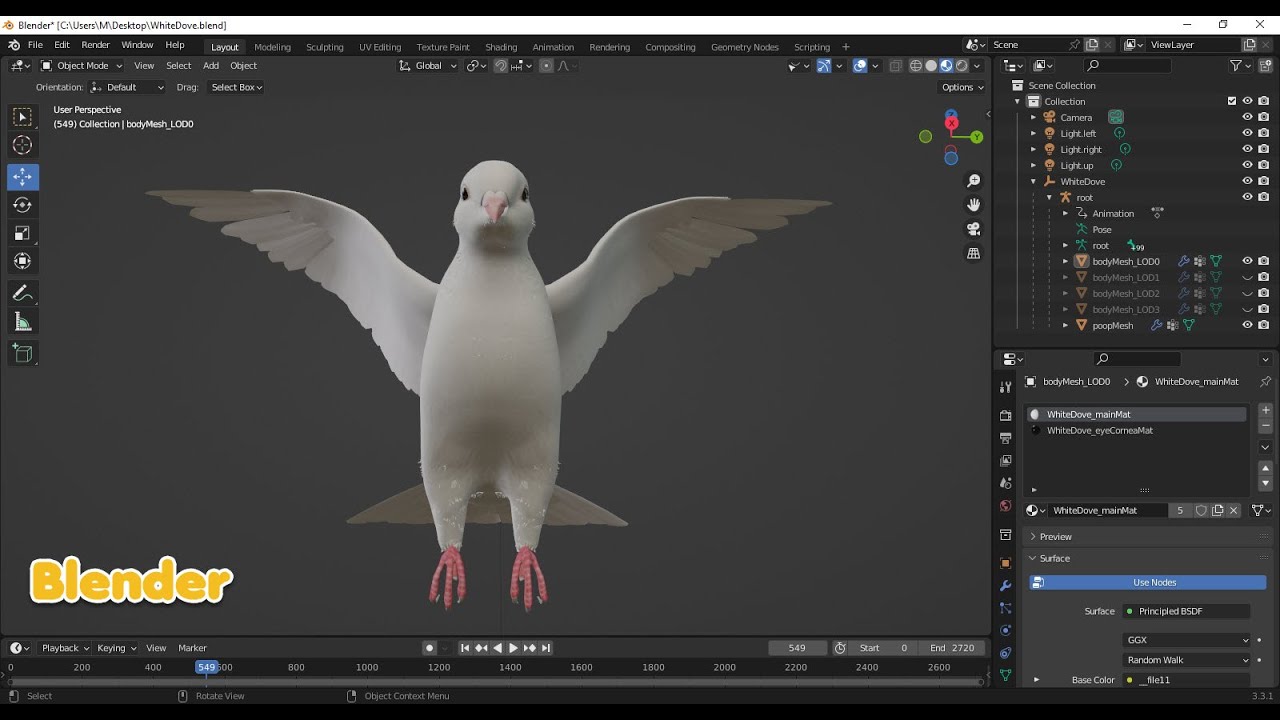
Task: Switch to the Geometry Nodes tab
Action: pos(744,47)
